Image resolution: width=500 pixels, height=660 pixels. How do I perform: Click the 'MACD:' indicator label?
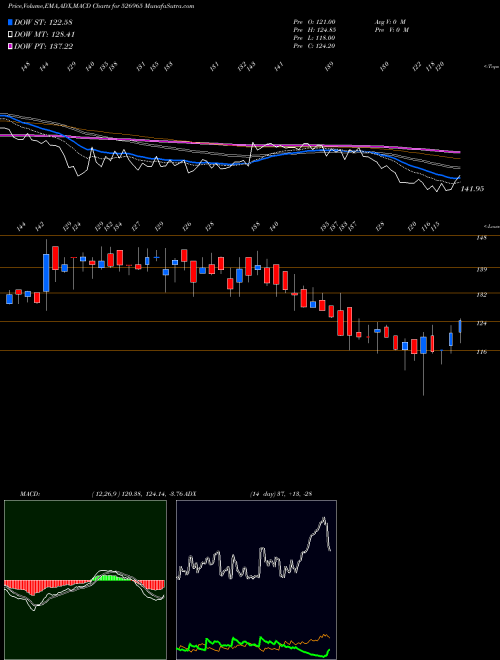(x=29, y=494)
